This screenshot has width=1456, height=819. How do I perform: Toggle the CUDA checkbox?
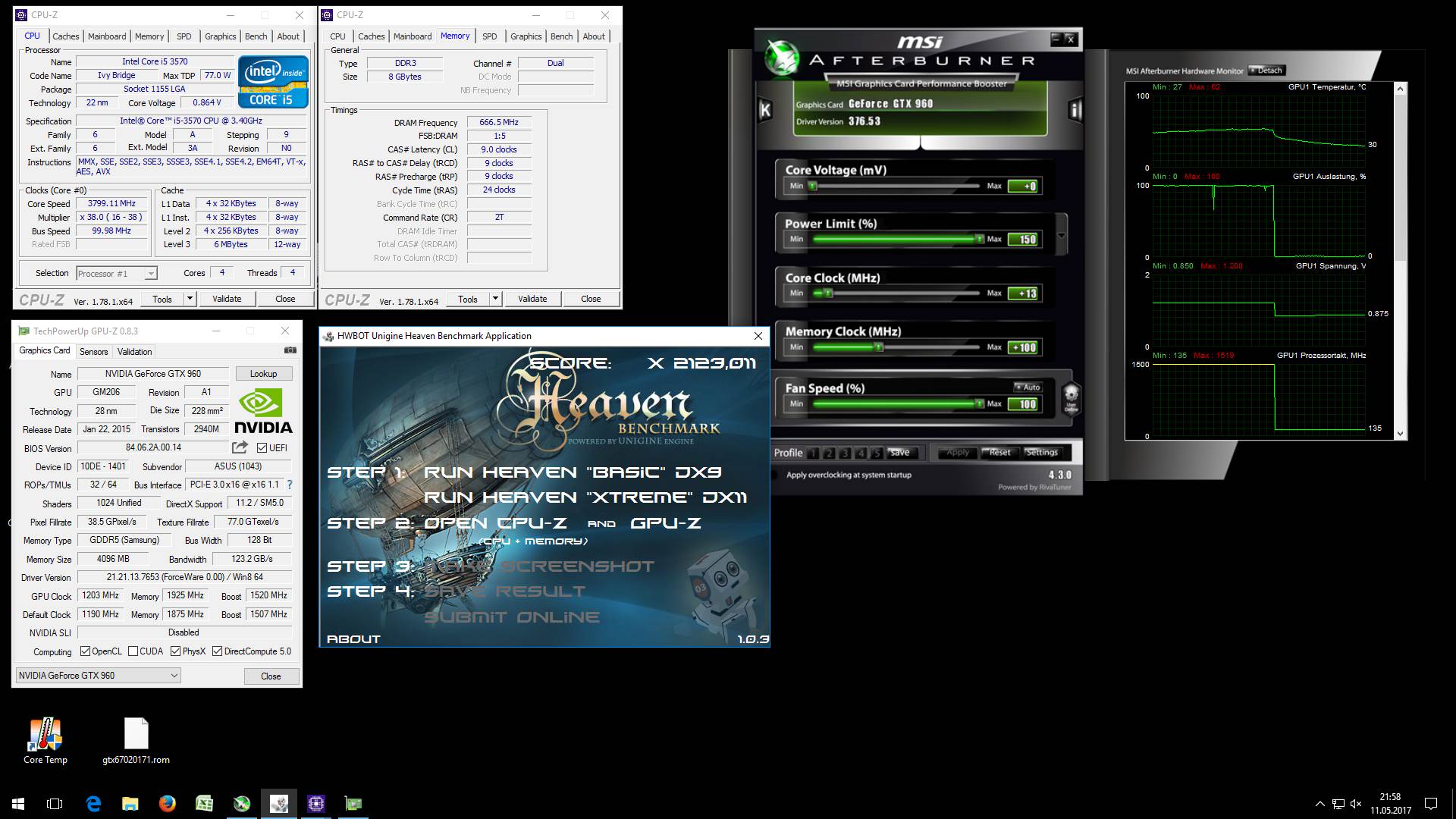tap(133, 651)
